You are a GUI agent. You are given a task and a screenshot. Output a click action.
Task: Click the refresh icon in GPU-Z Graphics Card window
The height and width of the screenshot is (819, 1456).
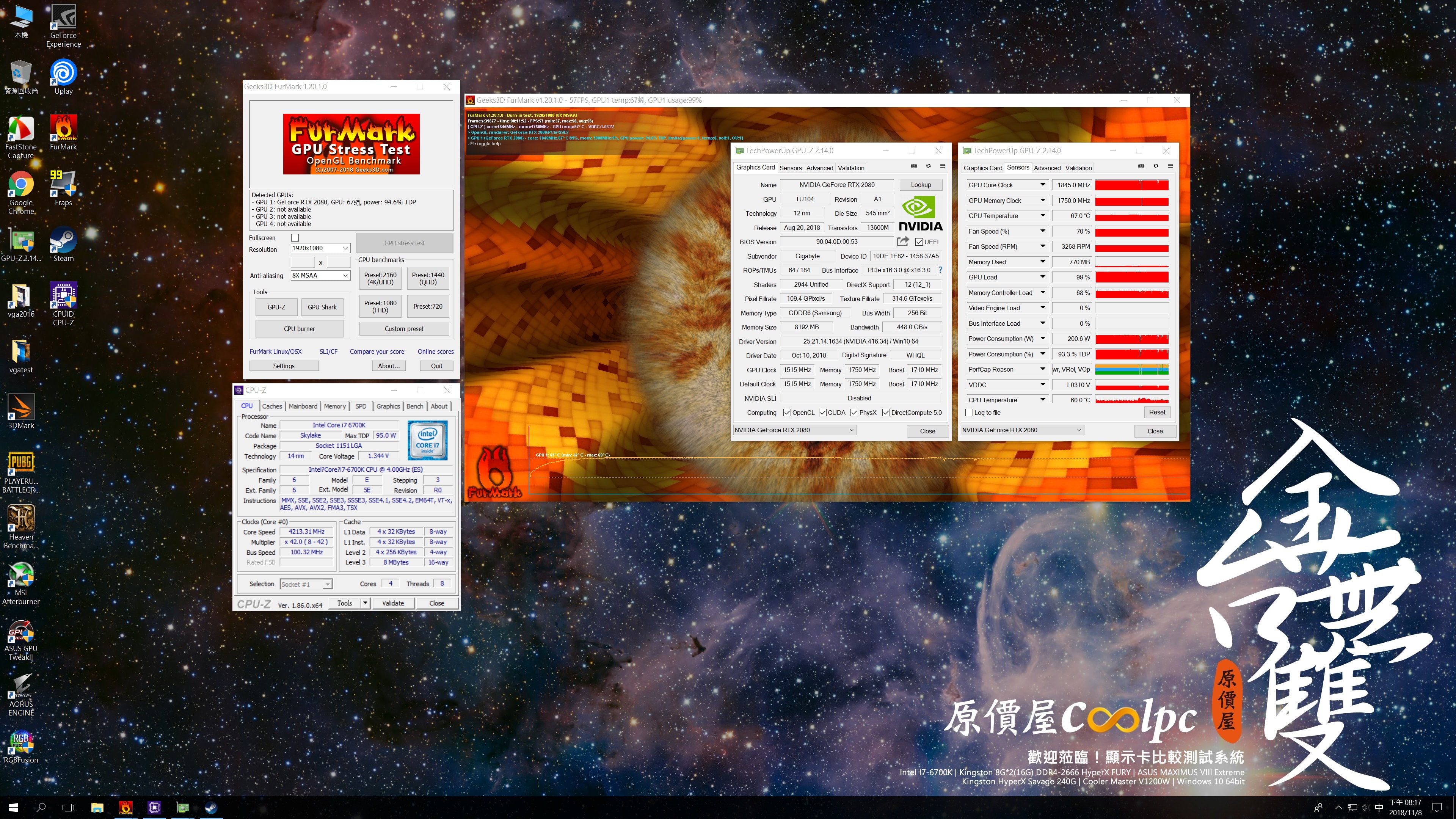click(928, 166)
